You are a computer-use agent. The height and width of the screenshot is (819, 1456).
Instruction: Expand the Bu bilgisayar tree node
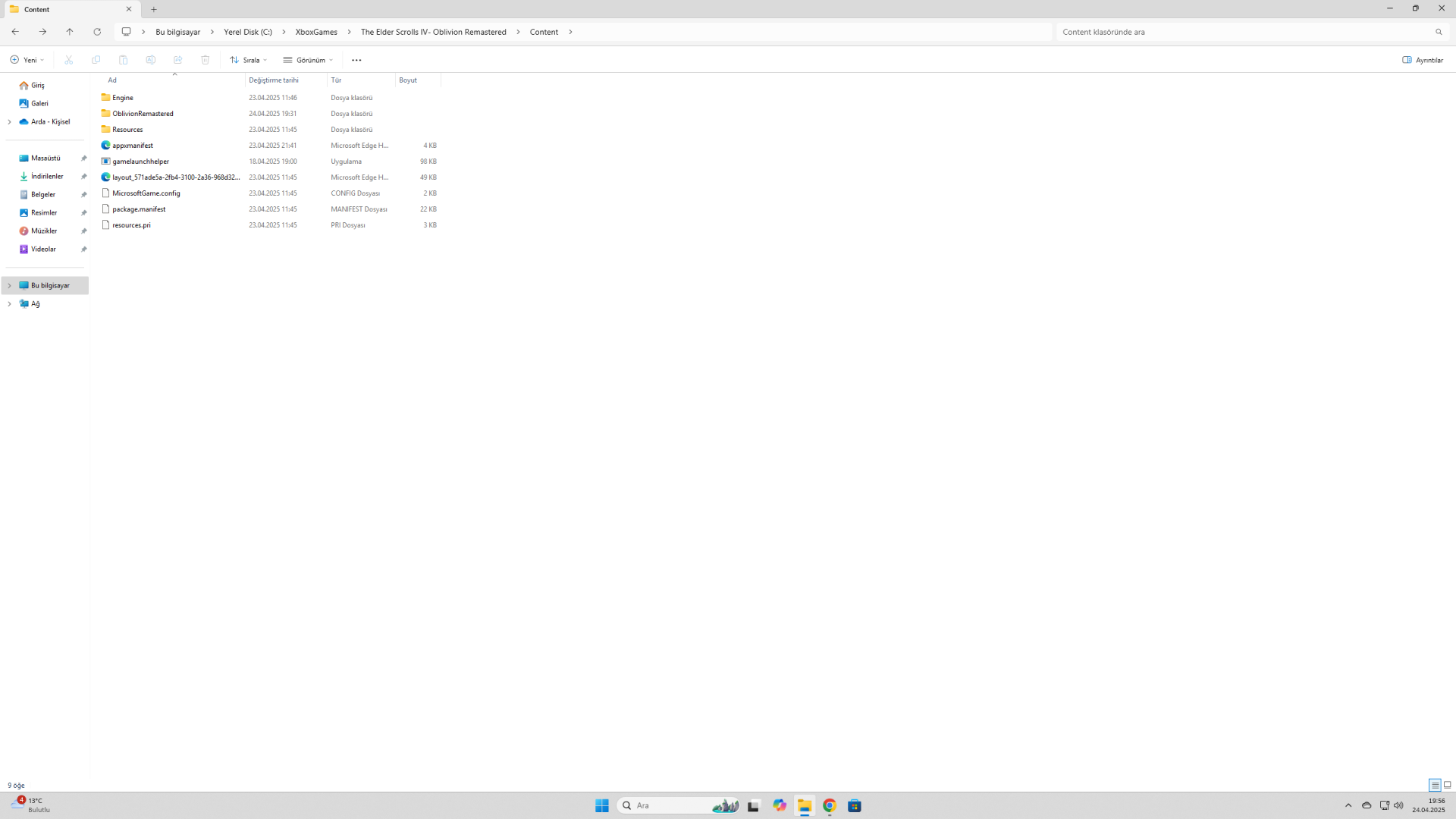9,286
